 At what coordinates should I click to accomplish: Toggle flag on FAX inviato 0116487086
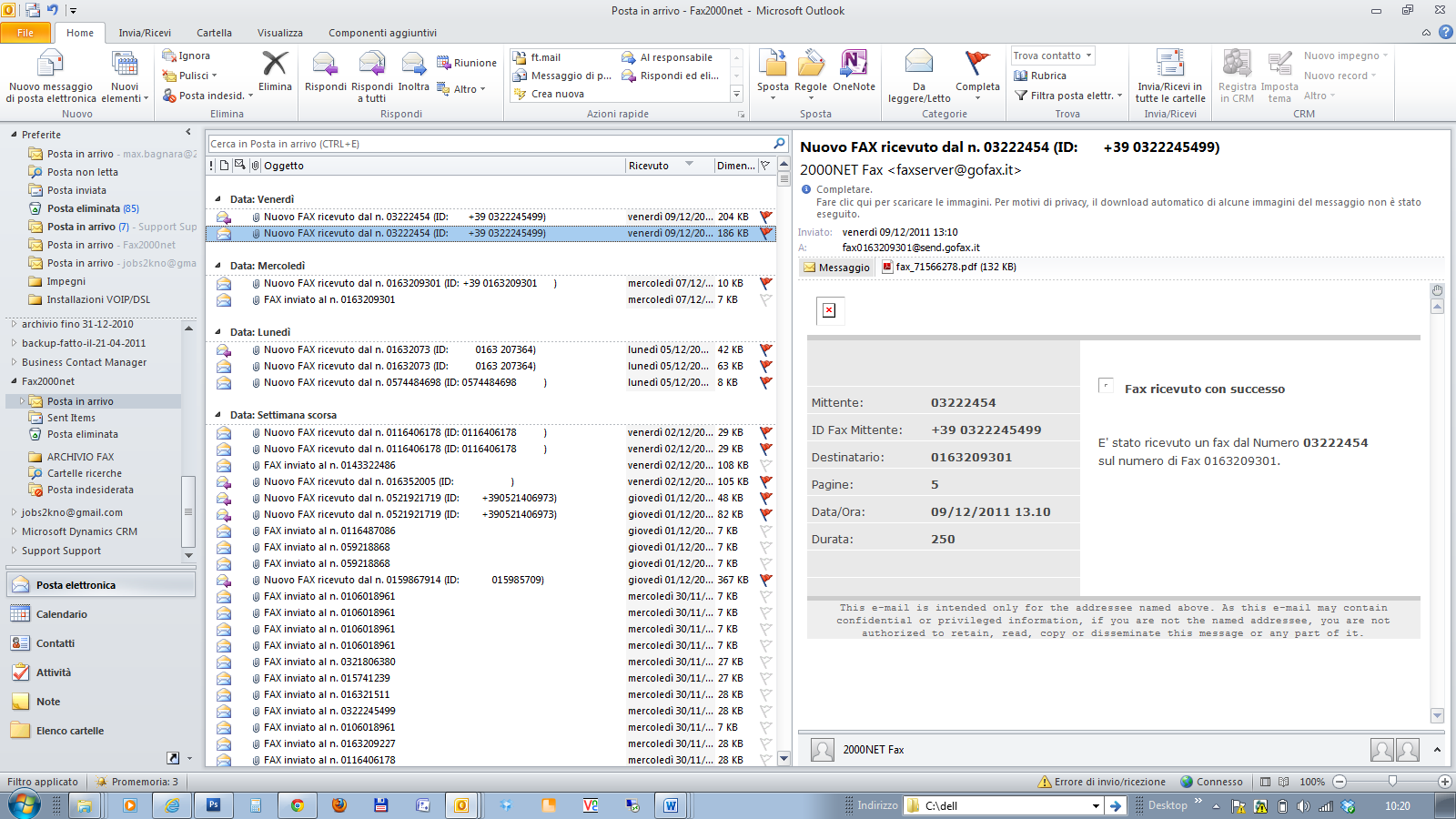click(765, 531)
